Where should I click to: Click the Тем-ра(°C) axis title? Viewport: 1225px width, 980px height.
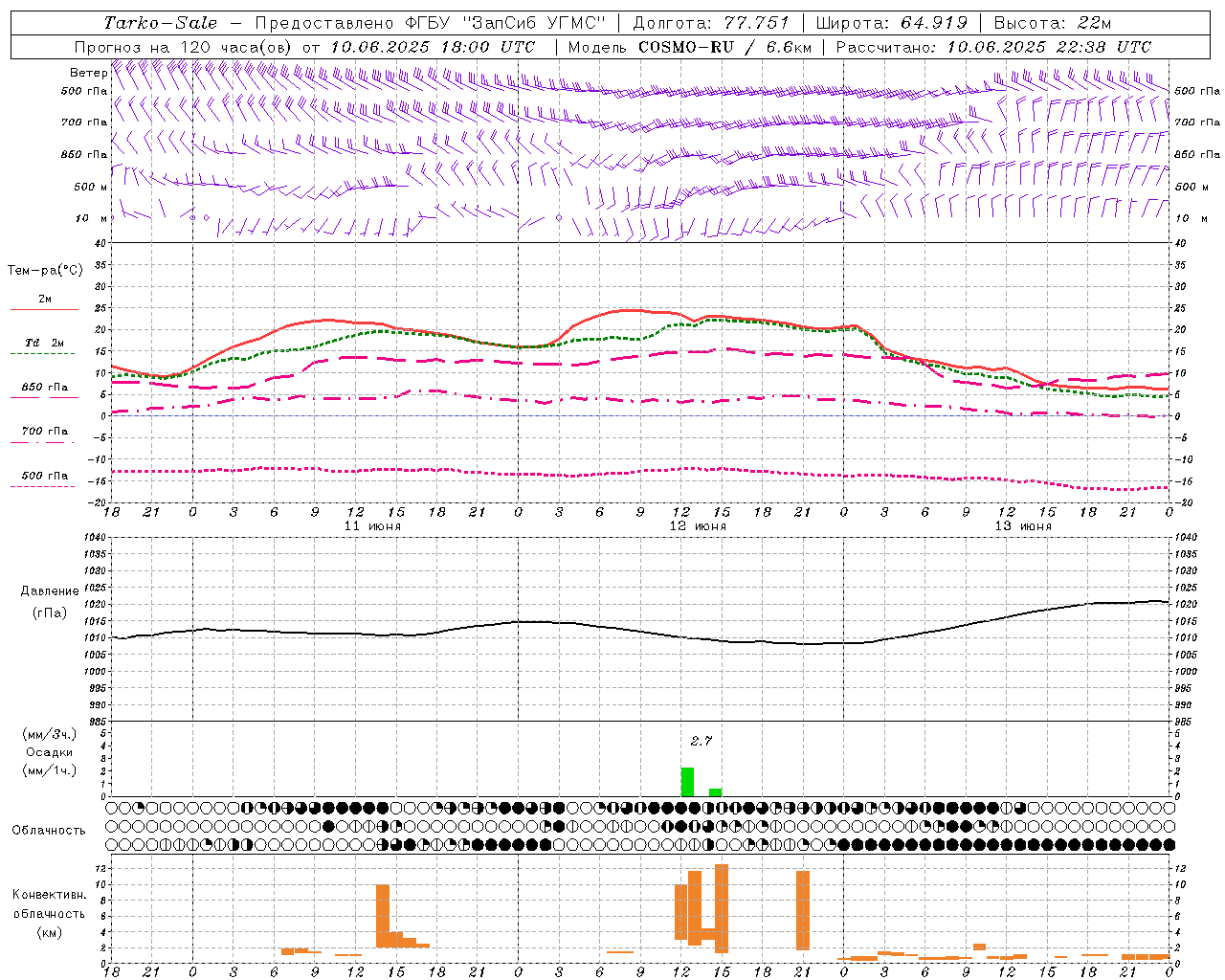(x=45, y=271)
